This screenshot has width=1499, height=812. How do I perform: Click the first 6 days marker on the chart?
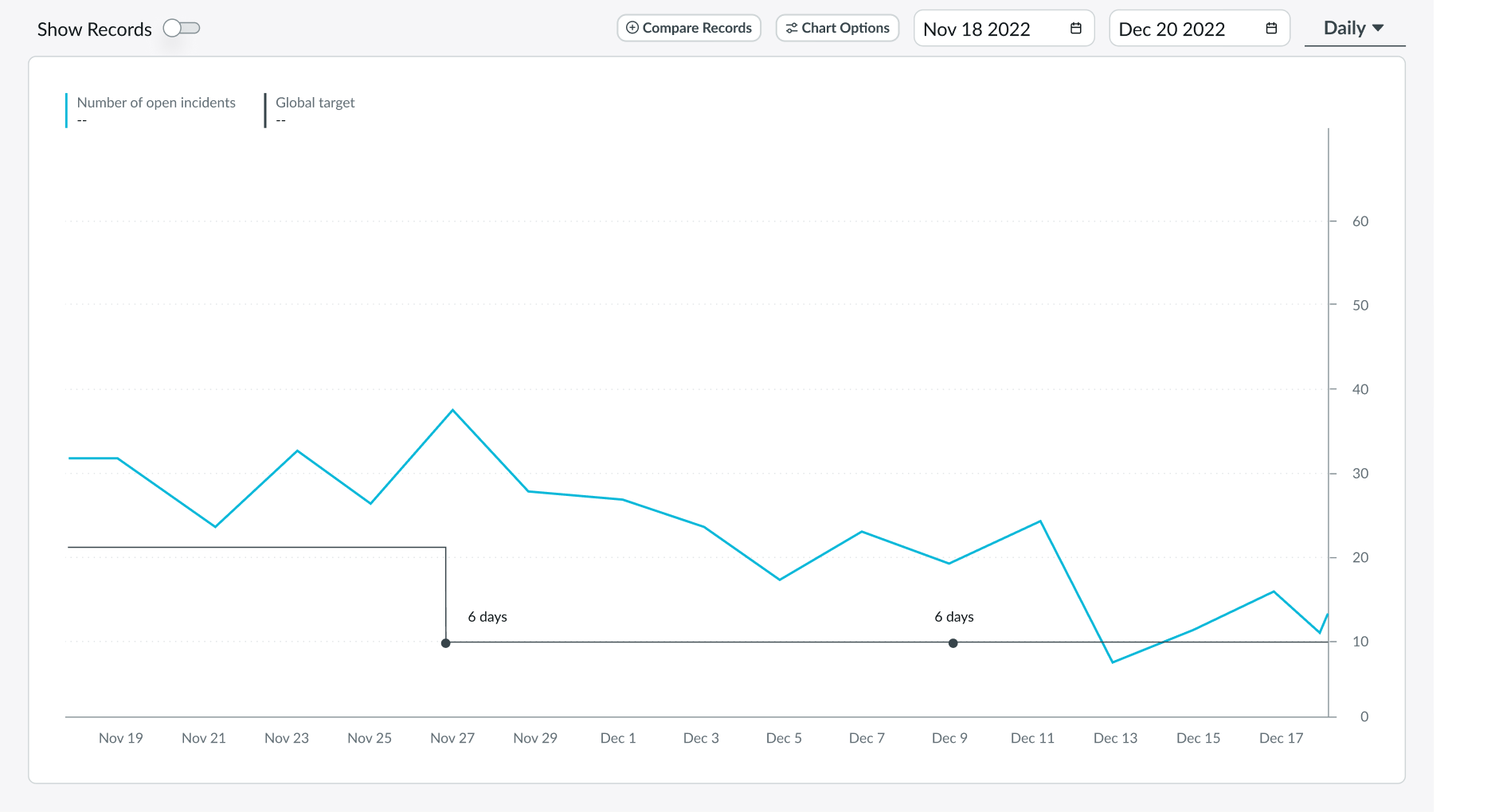(x=445, y=642)
